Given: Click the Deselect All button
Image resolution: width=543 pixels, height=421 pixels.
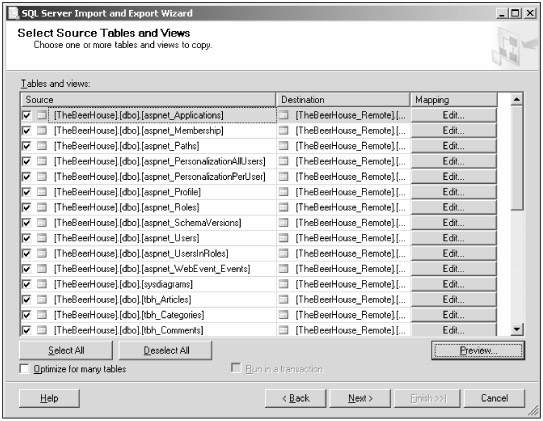Looking at the screenshot, I should (x=166, y=350).
